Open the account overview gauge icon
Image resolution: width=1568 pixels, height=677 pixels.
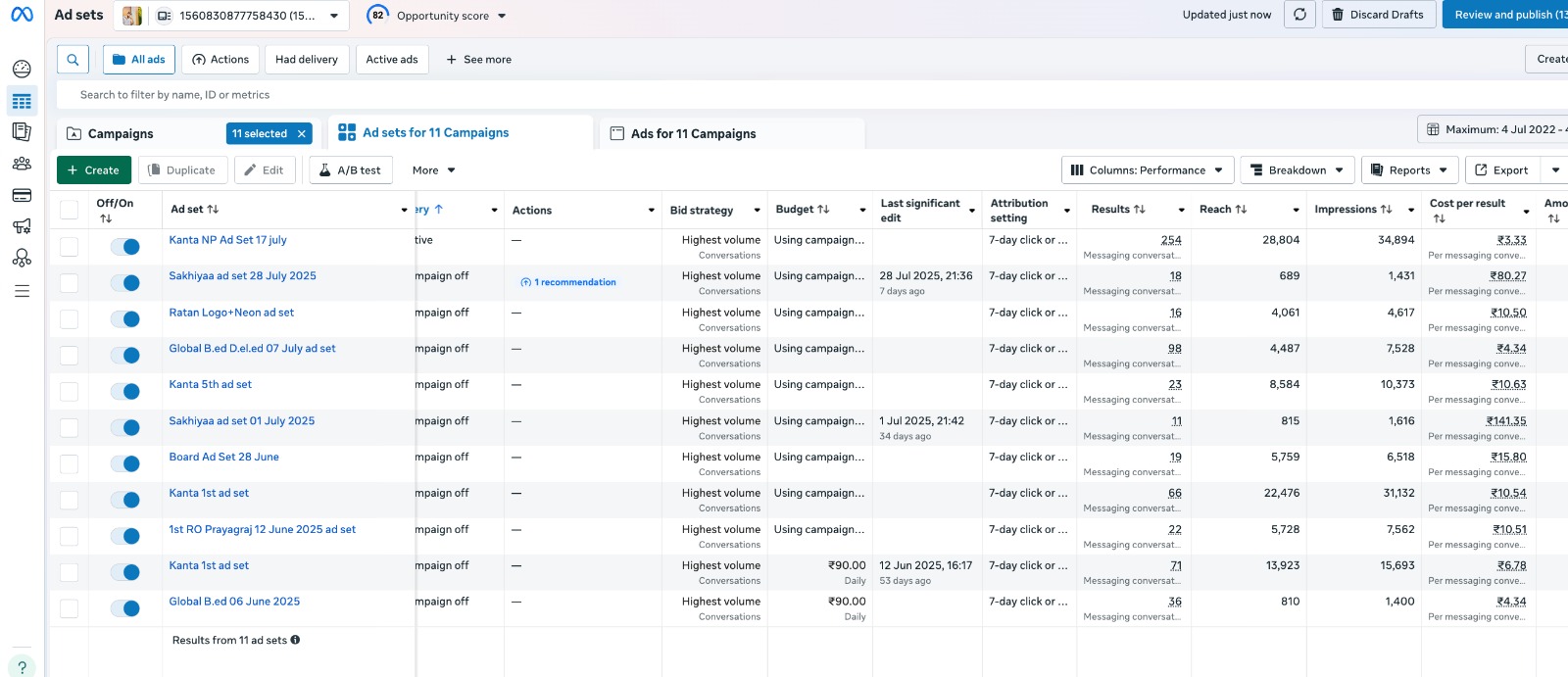point(22,69)
